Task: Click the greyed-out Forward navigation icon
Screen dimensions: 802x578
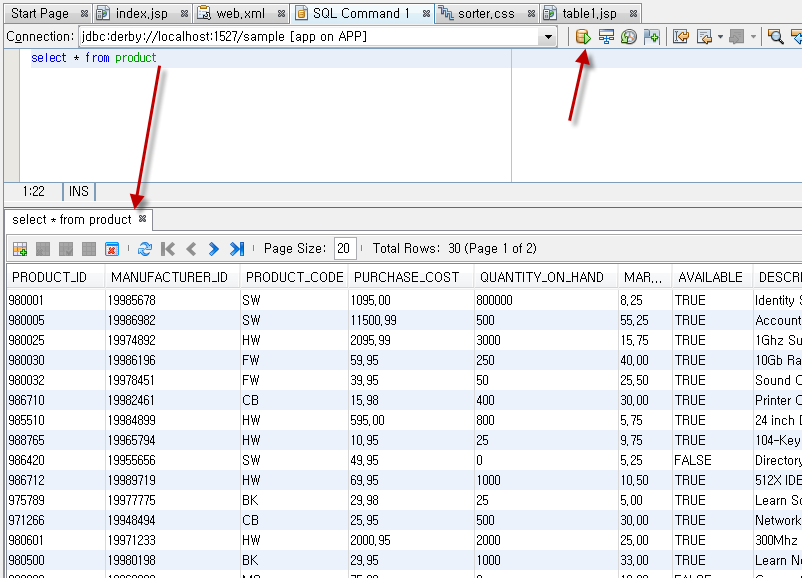Action: point(737,37)
